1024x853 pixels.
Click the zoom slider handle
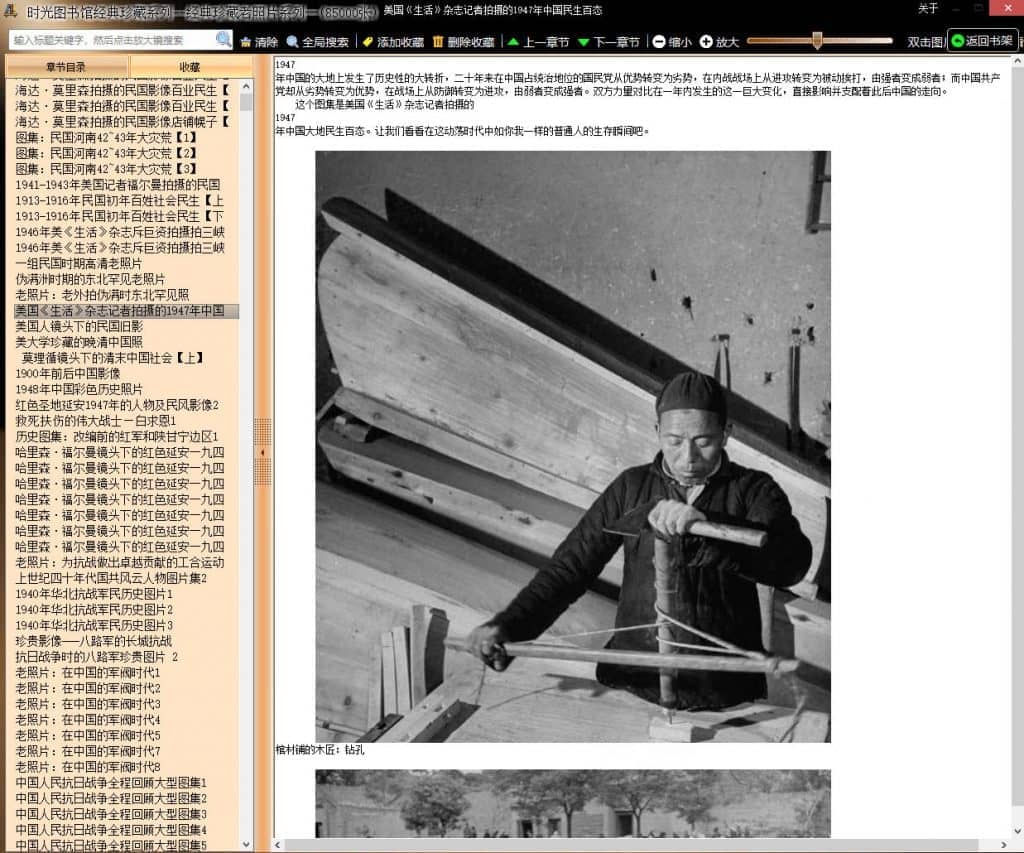pyautogui.click(x=817, y=41)
